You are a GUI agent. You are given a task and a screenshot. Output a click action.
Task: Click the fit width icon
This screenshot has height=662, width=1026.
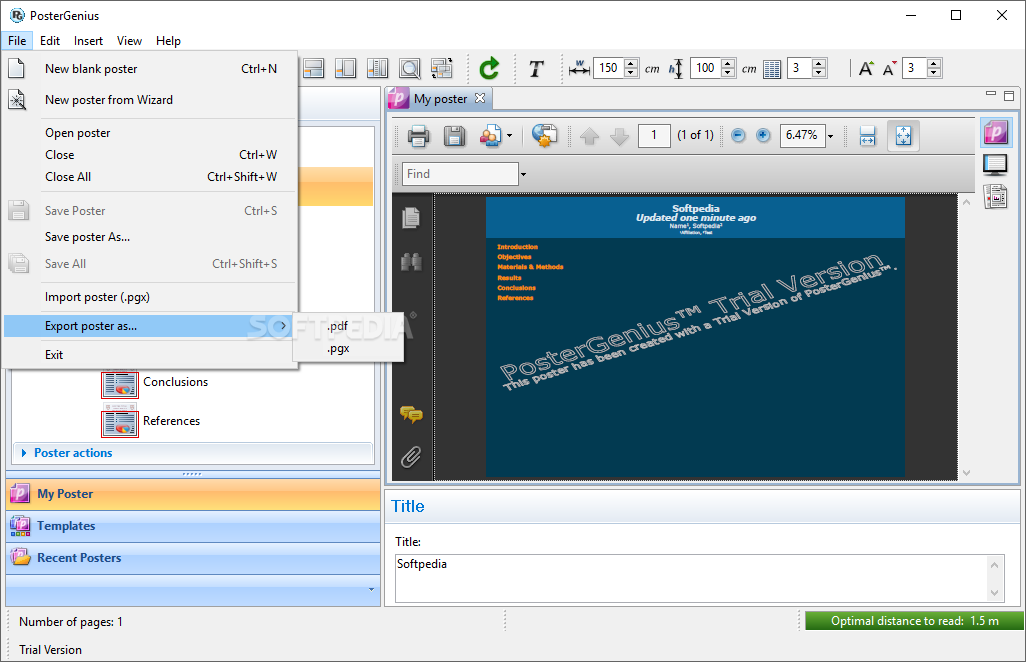(x=867, y=136)
